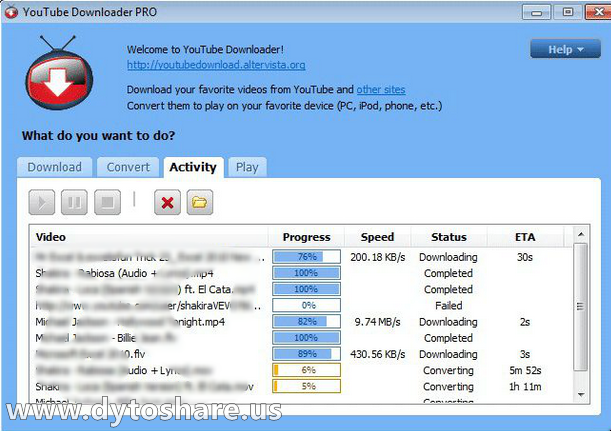
Task: Close the YouTube Downloader PRO window
Action: [x=599, y=12]
